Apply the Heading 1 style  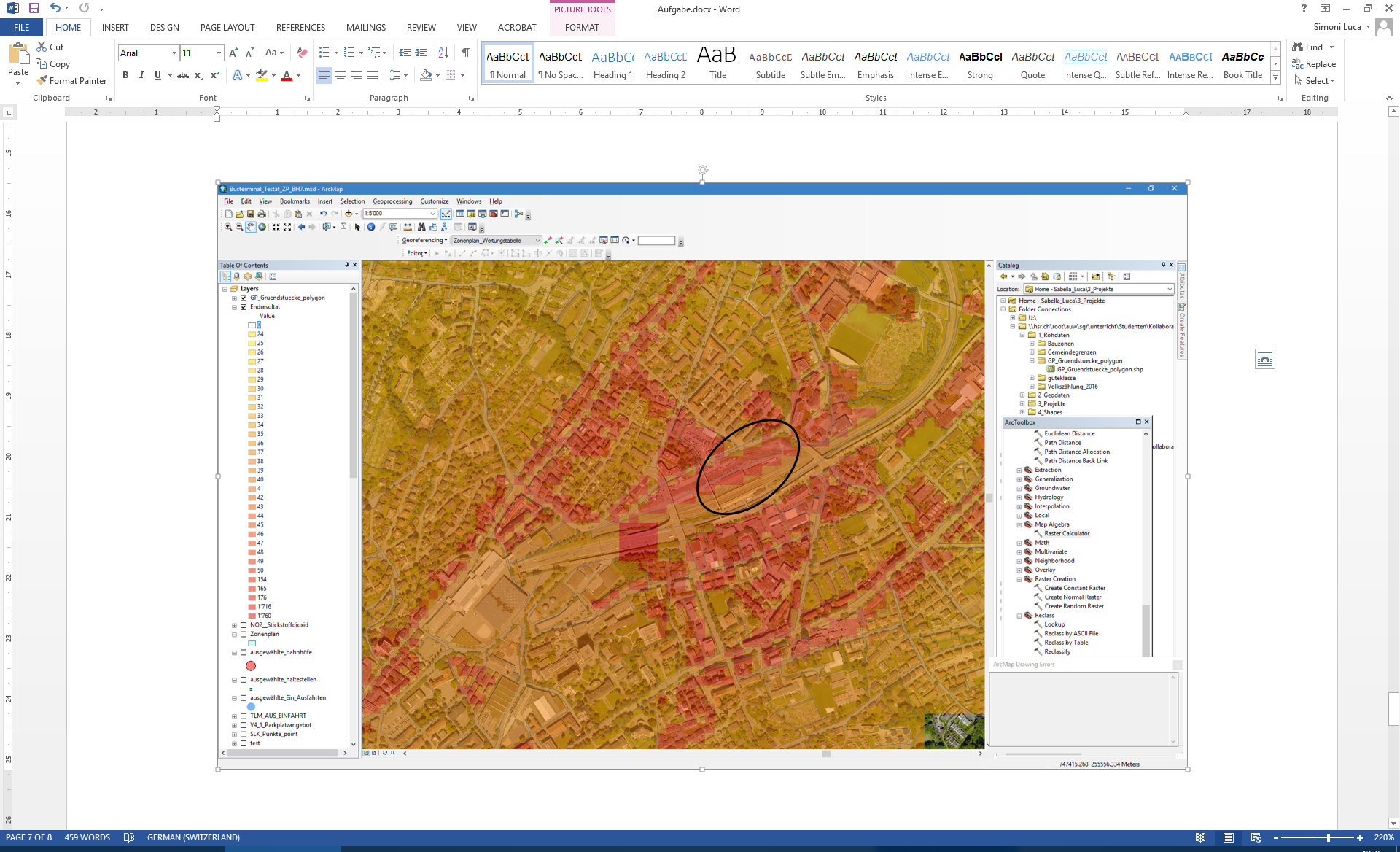click(612, 63)
